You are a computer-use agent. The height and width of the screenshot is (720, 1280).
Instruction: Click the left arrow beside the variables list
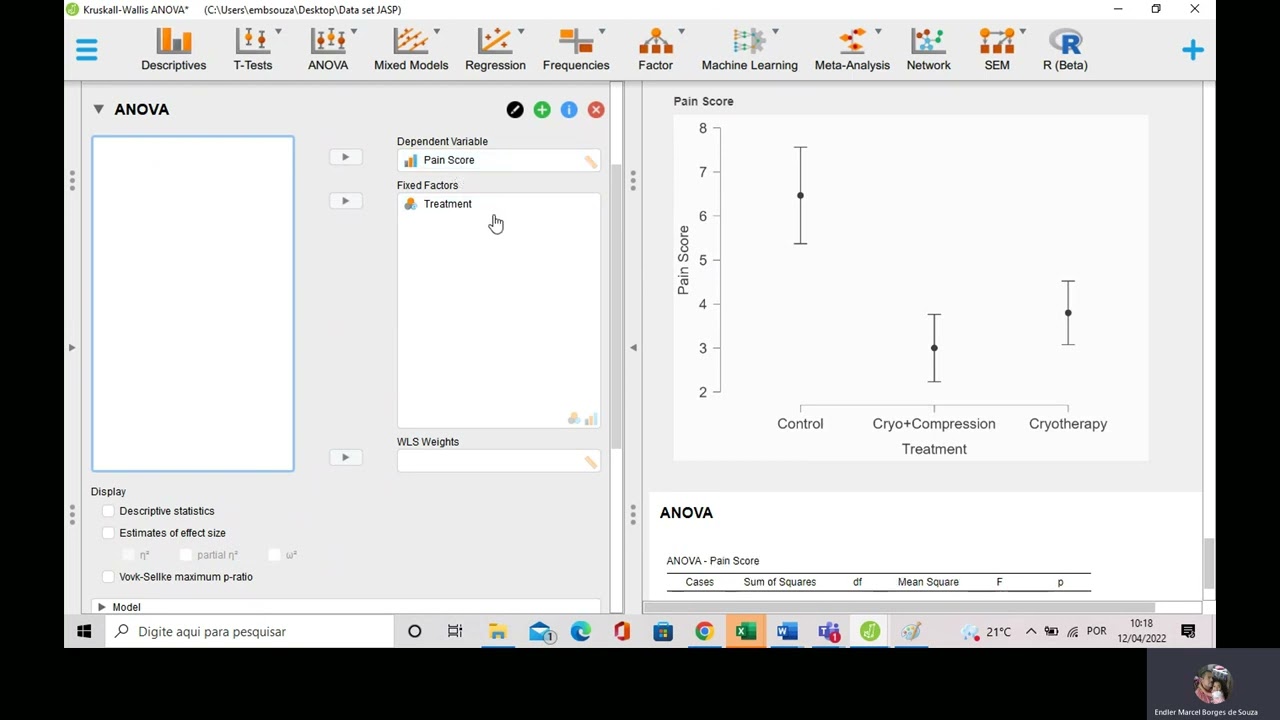tap(72, 348)
